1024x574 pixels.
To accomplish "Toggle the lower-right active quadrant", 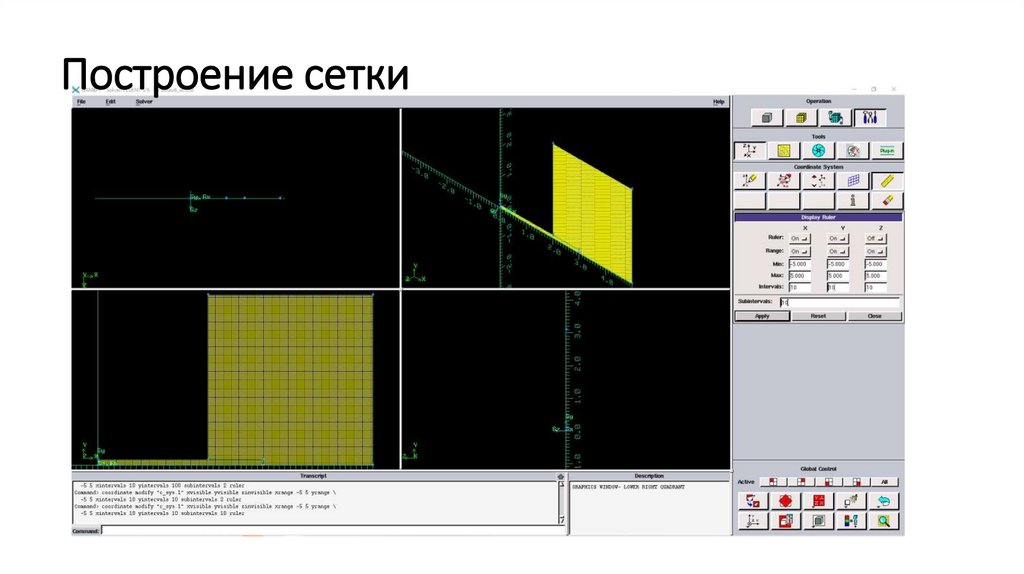I will 857,482.
